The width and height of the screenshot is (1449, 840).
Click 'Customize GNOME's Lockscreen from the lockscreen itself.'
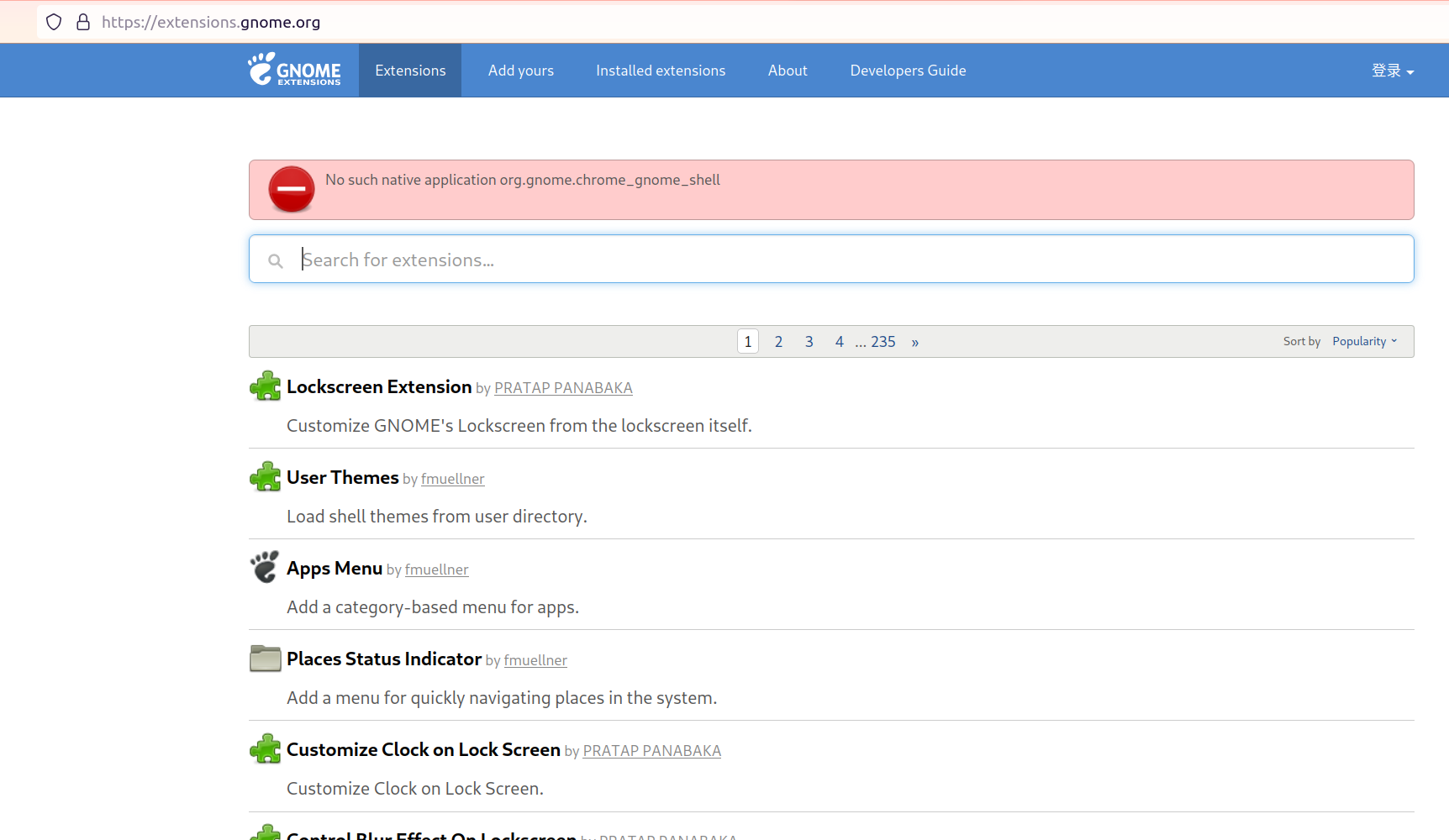pos(519,426)
